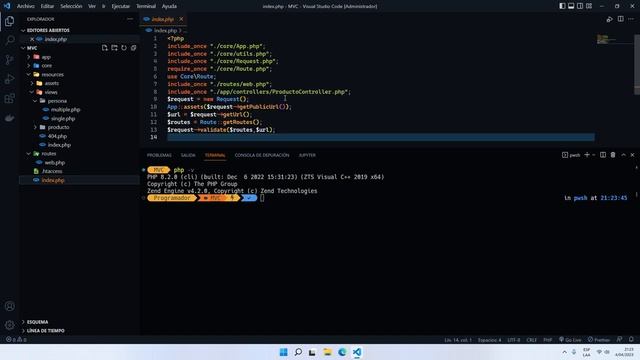This screenshot has width=640, height=360.
Task: Add a new terminal with plus icon
Action: 587,155
